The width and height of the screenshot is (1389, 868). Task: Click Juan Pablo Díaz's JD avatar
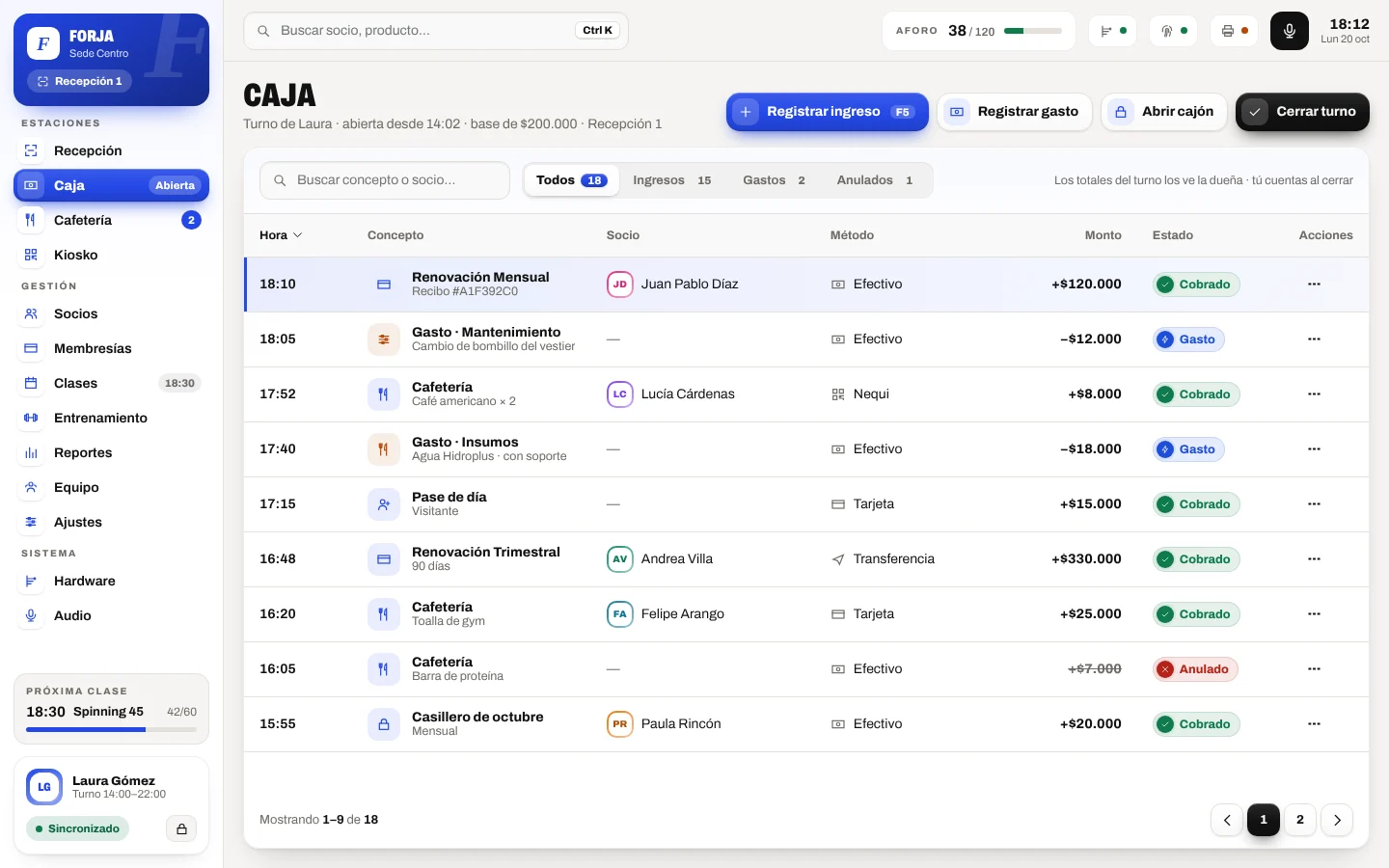[x=620, y=285]
